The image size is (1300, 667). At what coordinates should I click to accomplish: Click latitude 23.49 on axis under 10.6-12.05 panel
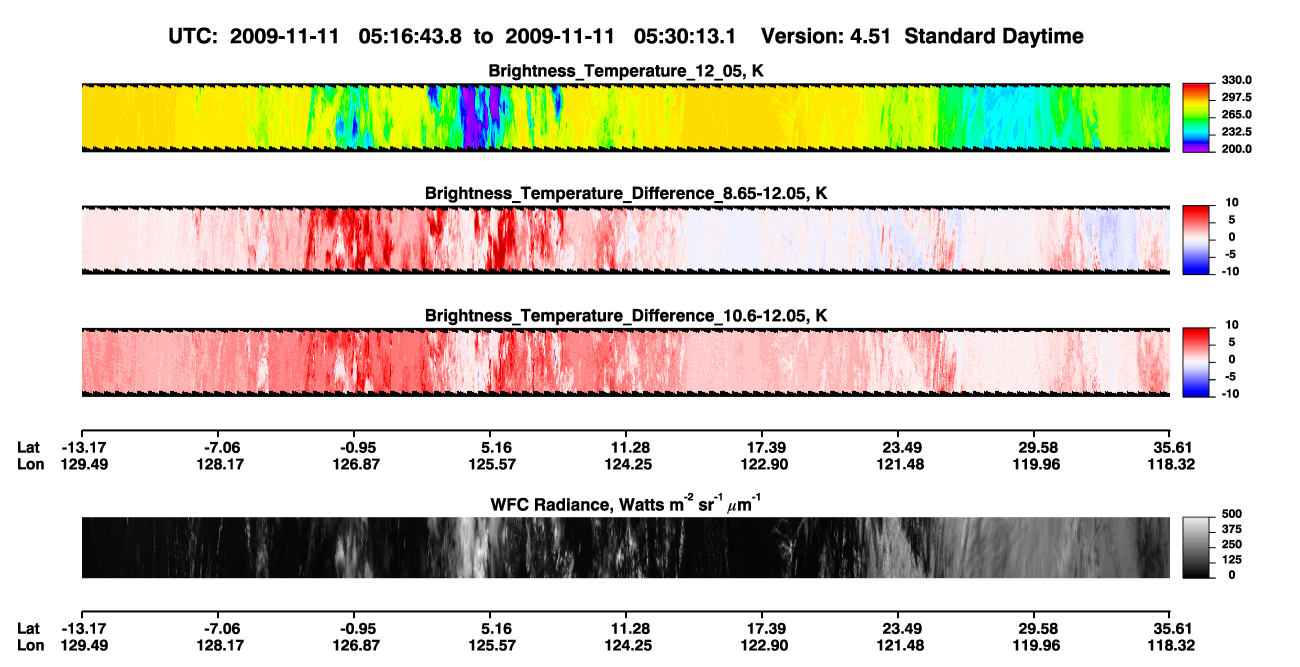point(898,447)
